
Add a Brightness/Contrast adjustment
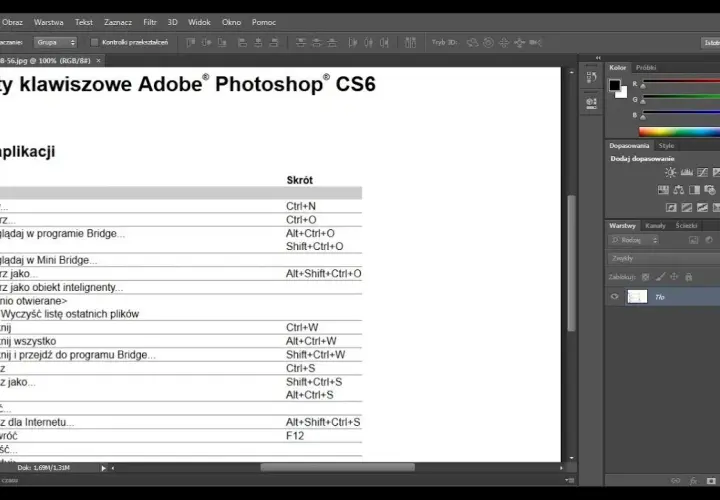(670, 173)
